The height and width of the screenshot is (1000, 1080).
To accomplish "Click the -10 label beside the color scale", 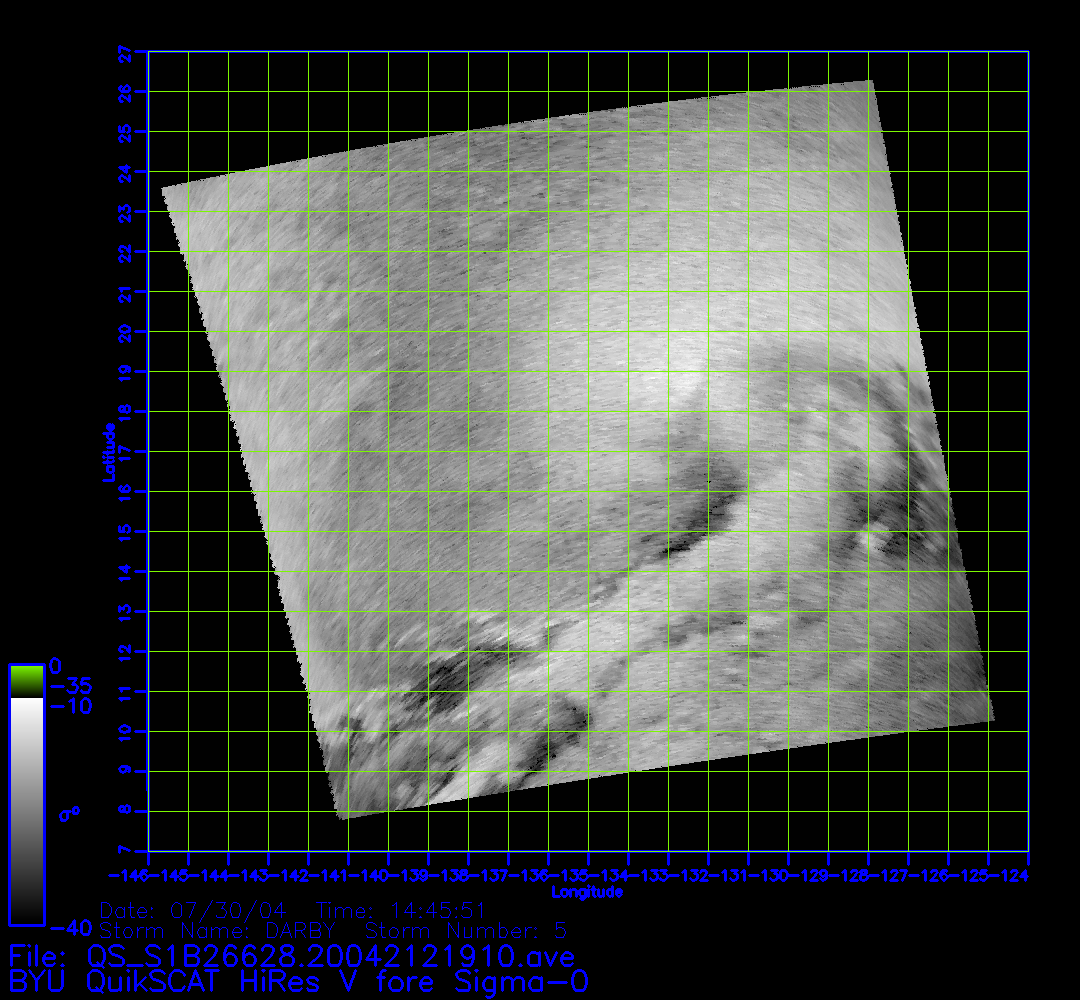I will coord(70,706).
